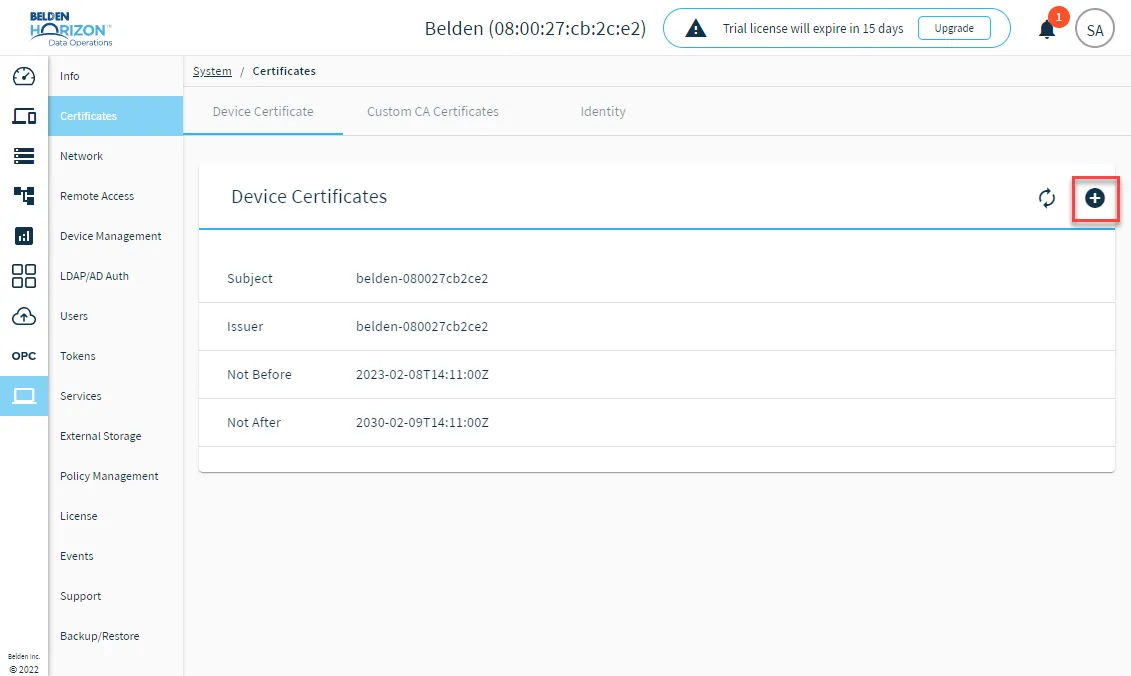The height and width of the screenshot is (676, 1131).
Task: Open the OPC section icon
Action: pyautogui.click(x=24, y=356)
